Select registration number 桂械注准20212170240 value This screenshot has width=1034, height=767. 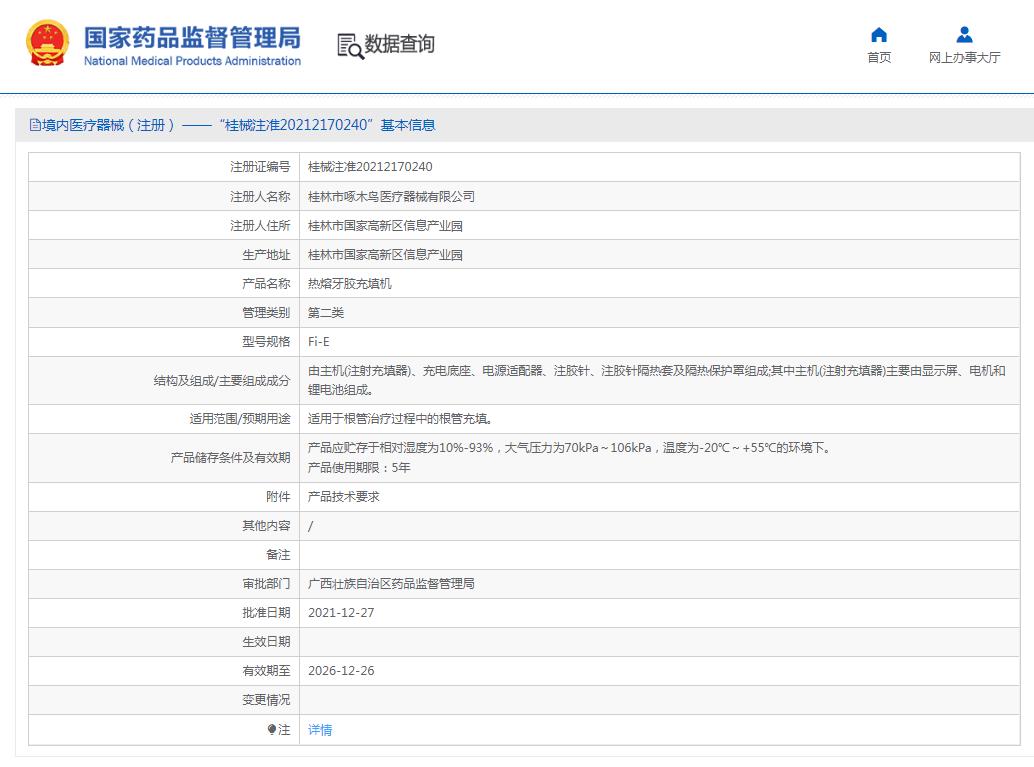(x=370, y=167)
